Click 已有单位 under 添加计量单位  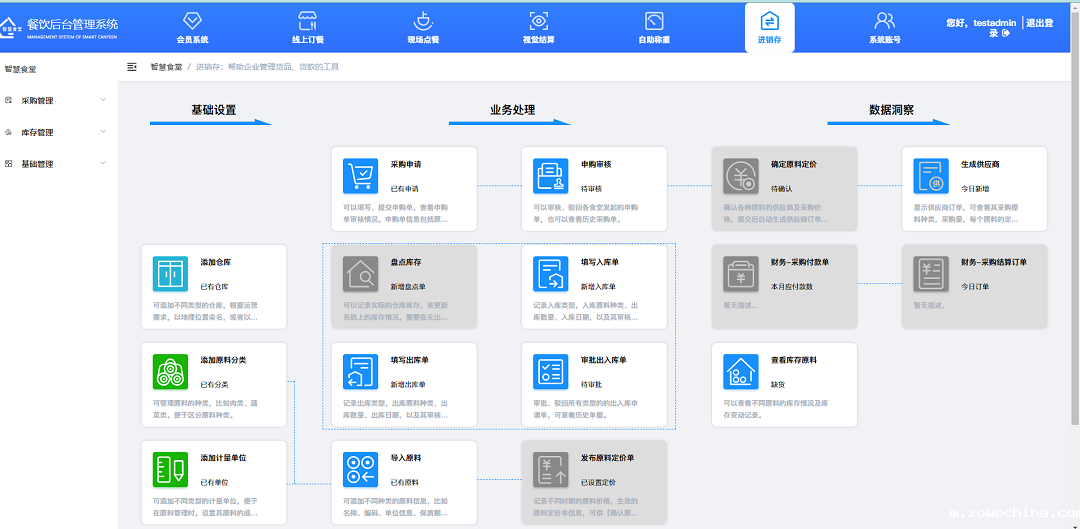[214, 482]
